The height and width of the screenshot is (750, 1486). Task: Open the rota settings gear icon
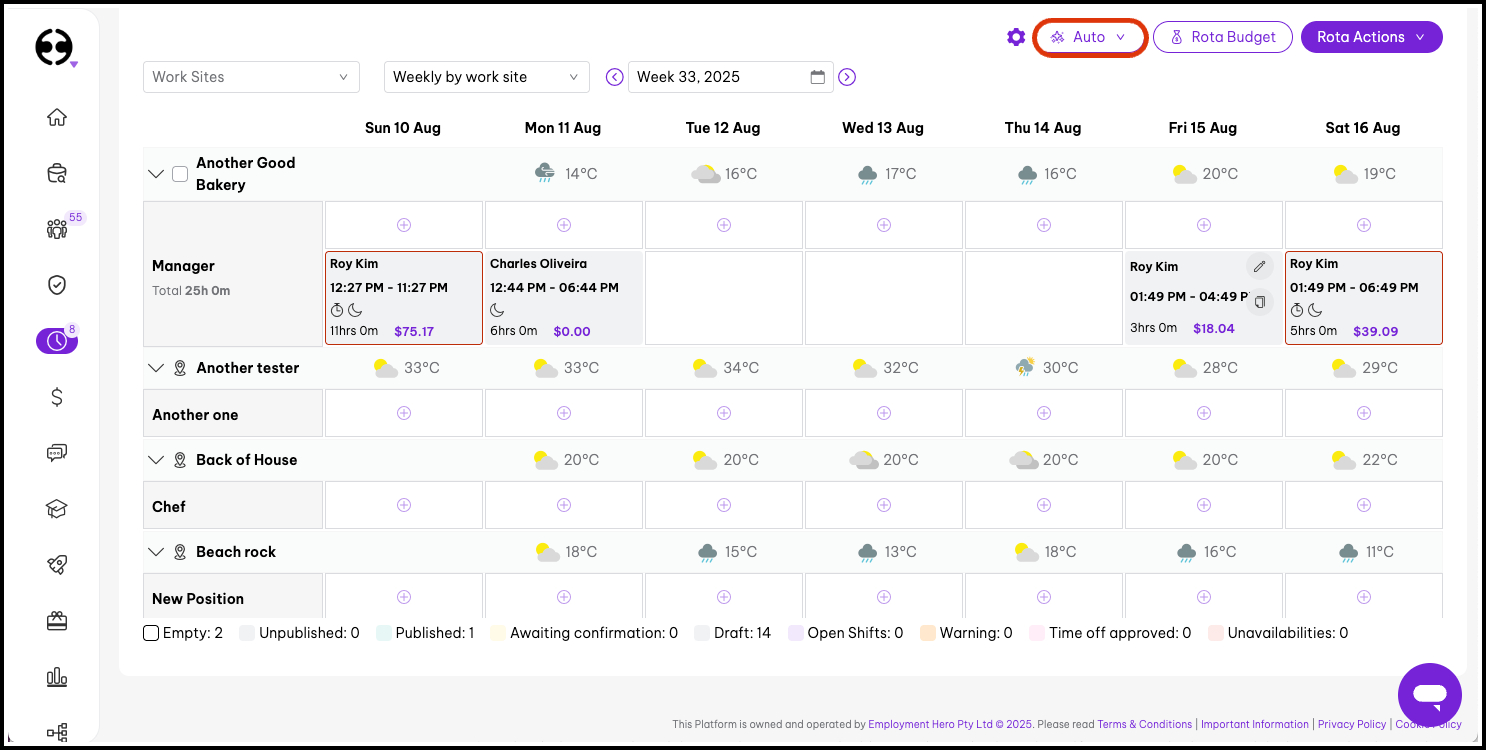[x=1016, y=37]
